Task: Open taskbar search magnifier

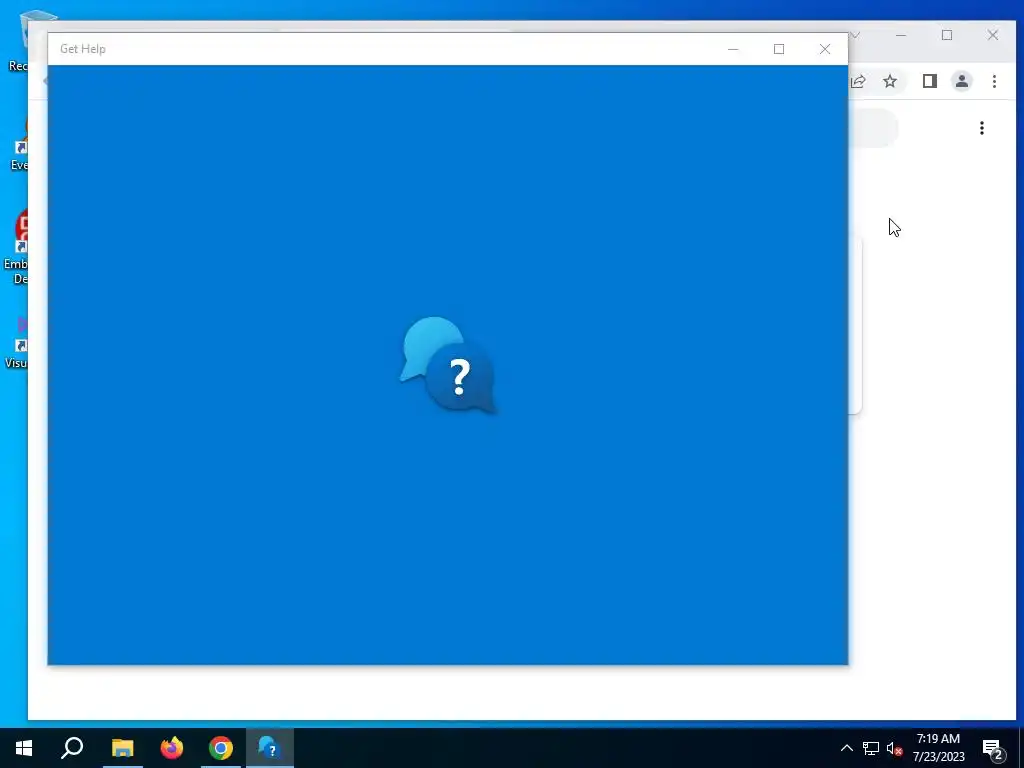Action: point(72,748)
